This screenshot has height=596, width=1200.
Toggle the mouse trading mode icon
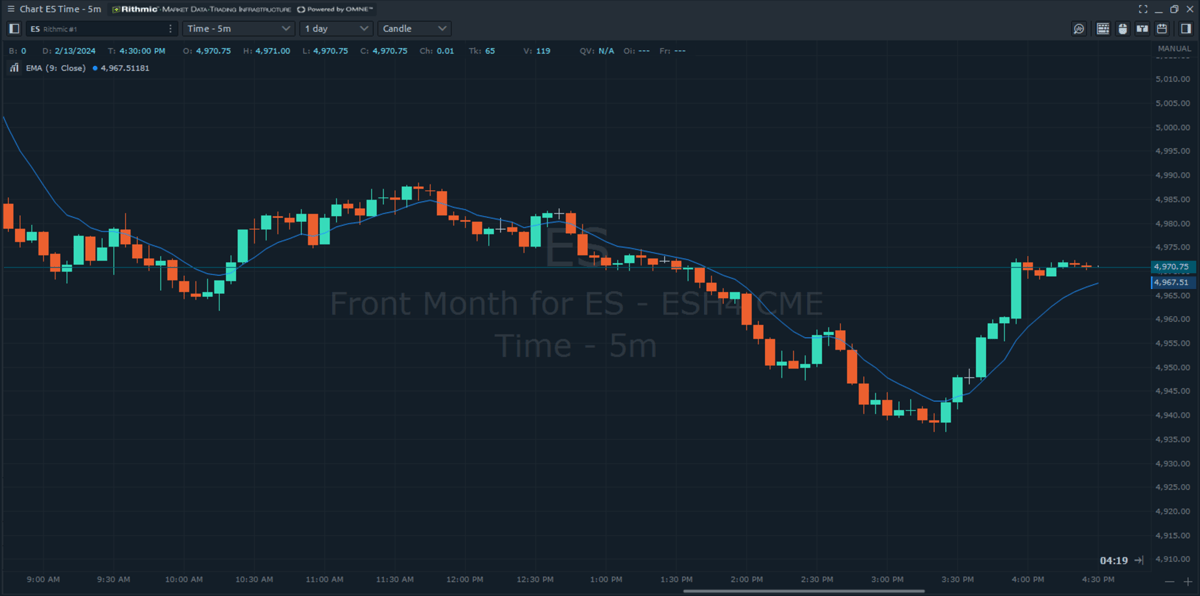click(x=1122, y=29)
